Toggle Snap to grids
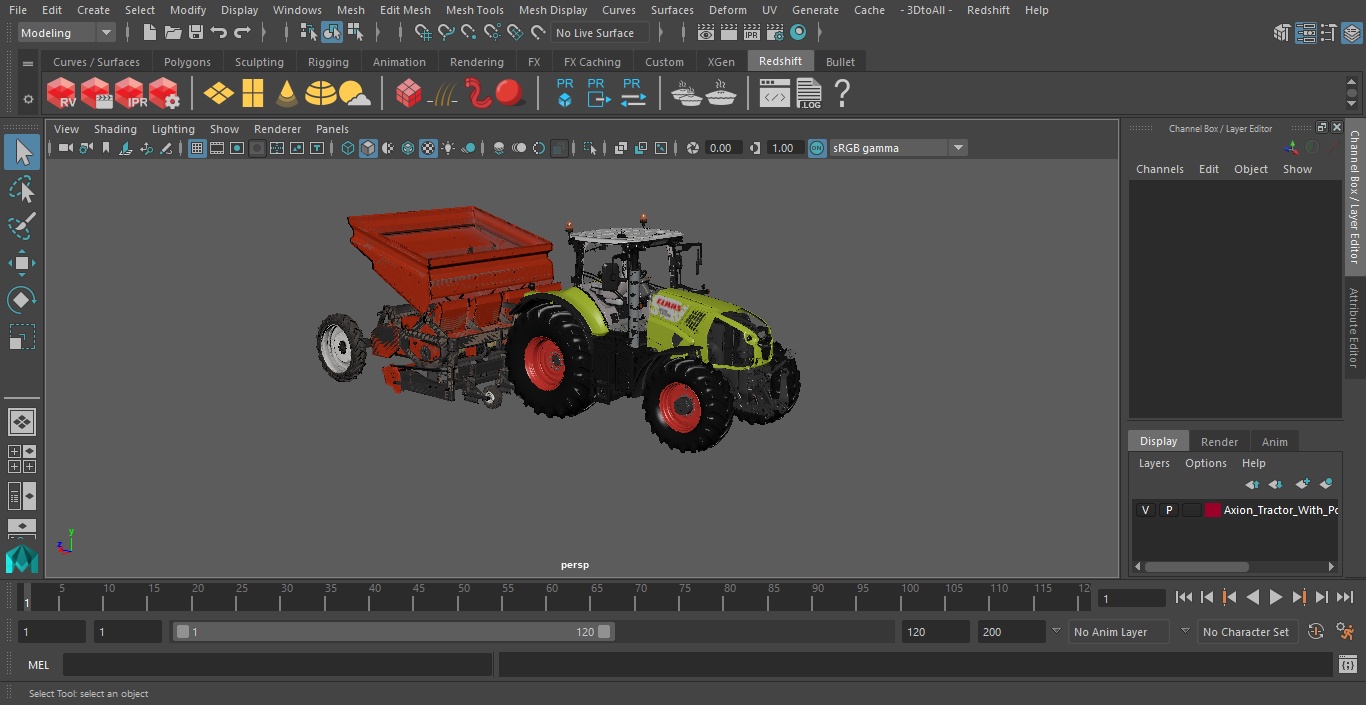 point(423,33)
